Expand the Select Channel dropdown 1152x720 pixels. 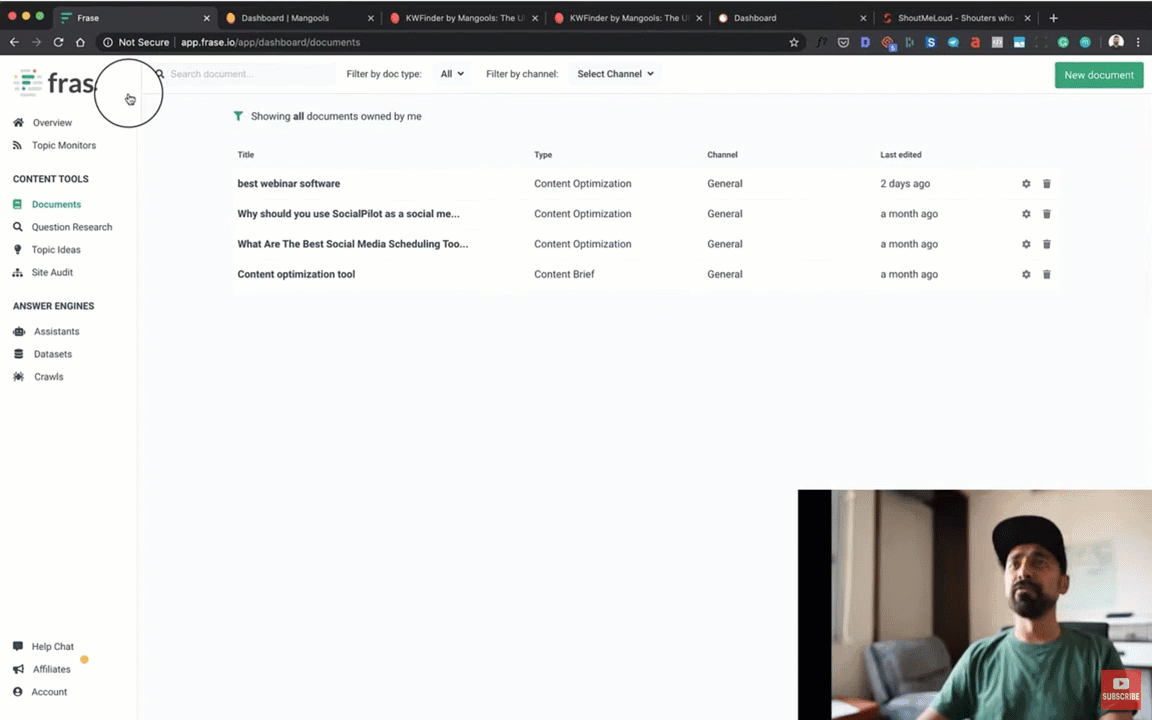pos(615,74)
